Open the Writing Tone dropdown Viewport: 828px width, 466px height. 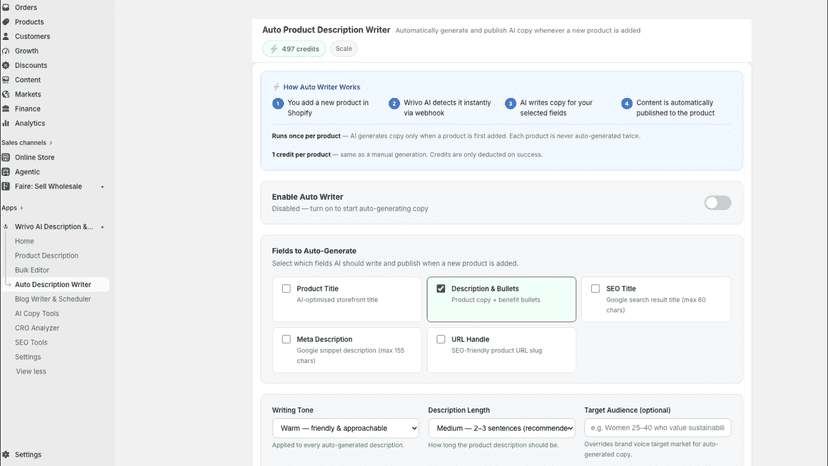pyautogui.click(x=346, y=428)
